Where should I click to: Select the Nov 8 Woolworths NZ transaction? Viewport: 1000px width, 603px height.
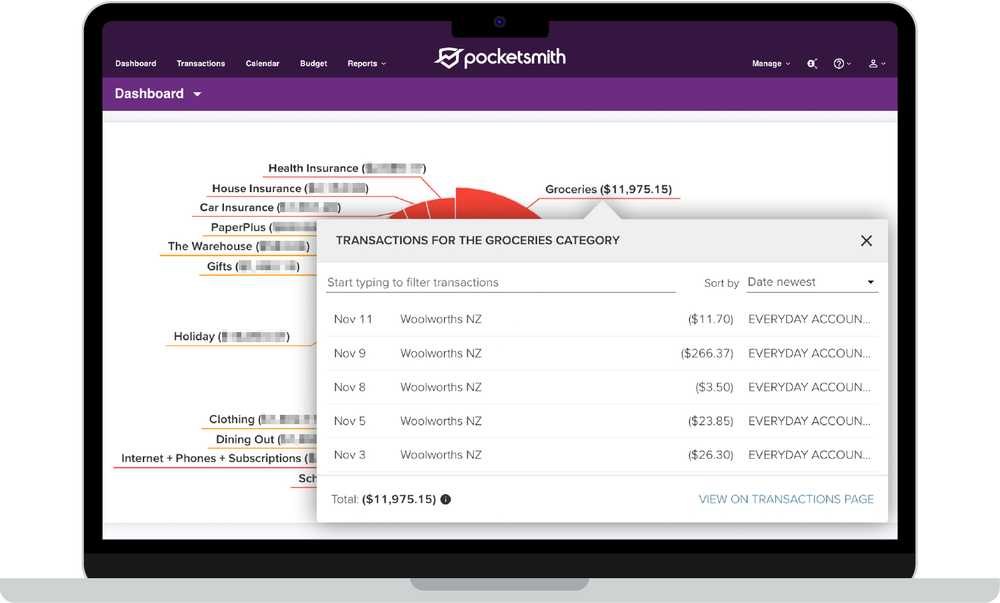tap(602, 387)
